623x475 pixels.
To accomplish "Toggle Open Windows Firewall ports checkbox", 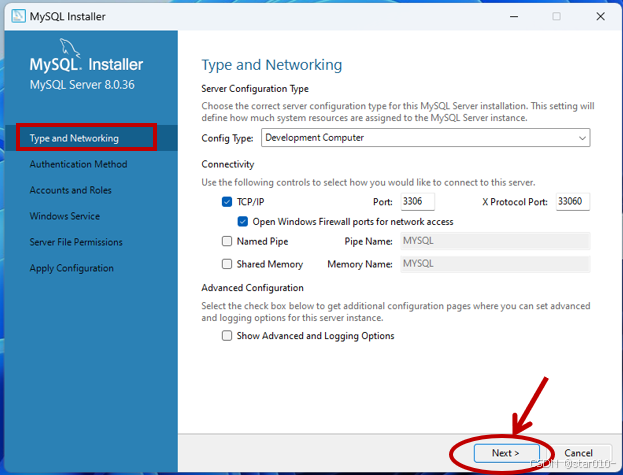I will coord(243,222).
